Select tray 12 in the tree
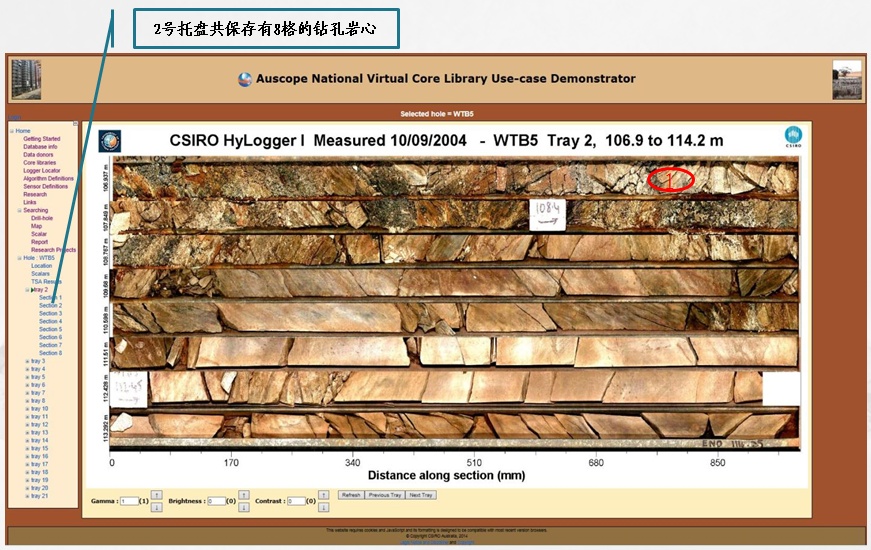The image size is (871, 550). [39, 424]
